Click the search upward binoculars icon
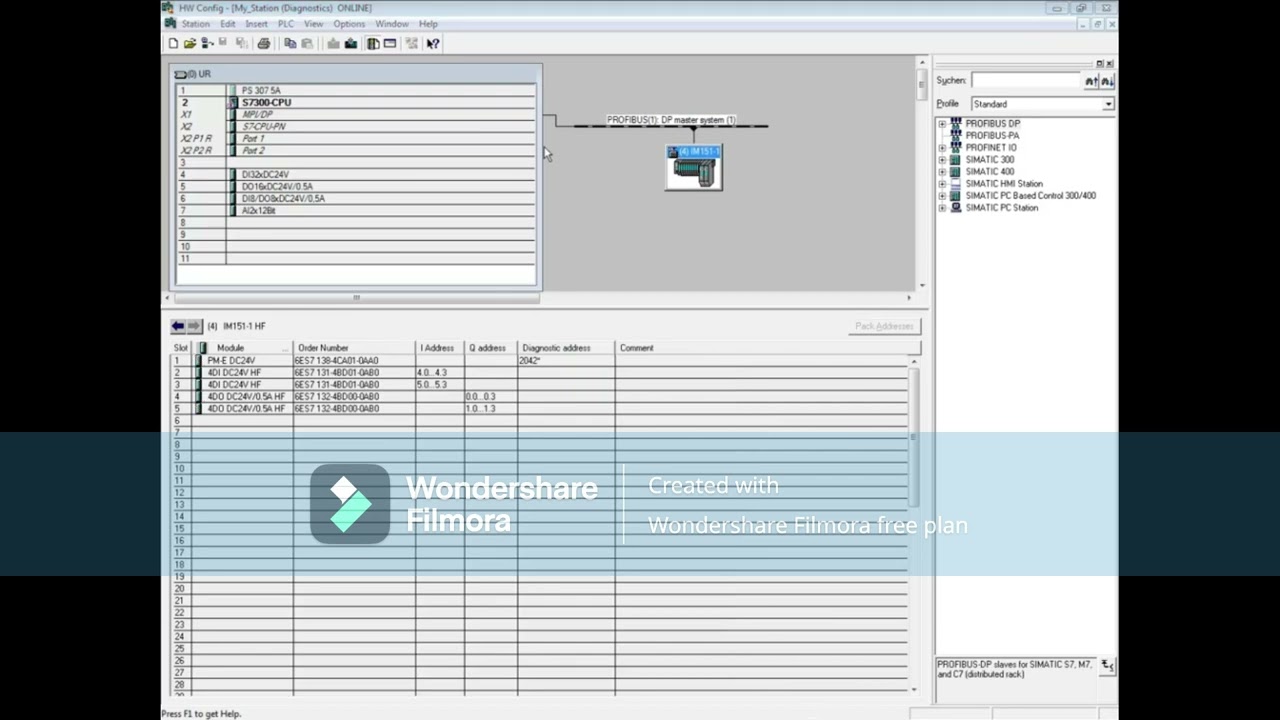Screen dimensions: 1280x720 tap(1091, 80)
